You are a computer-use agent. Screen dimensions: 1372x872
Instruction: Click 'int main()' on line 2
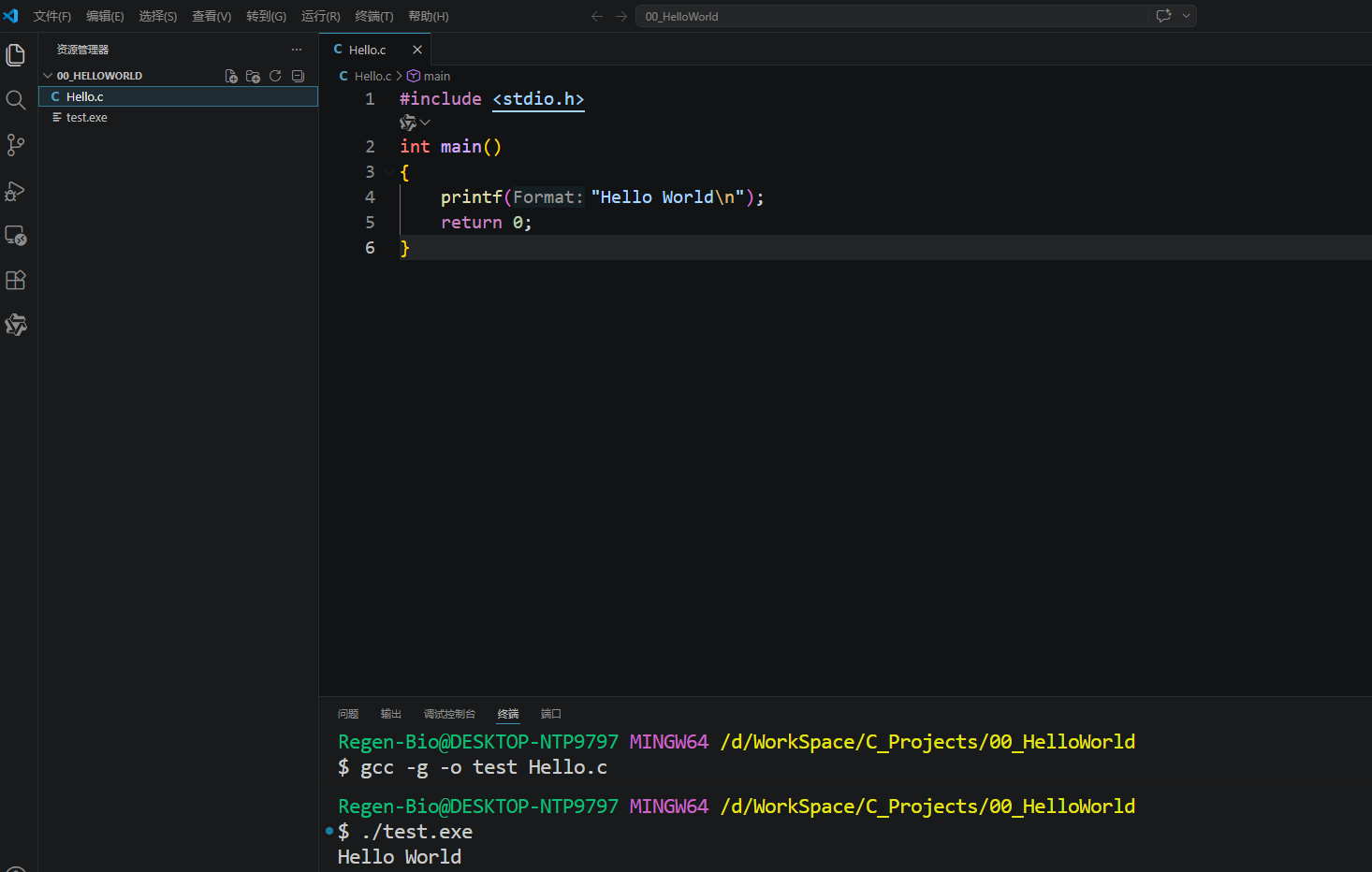pos(451,147)
